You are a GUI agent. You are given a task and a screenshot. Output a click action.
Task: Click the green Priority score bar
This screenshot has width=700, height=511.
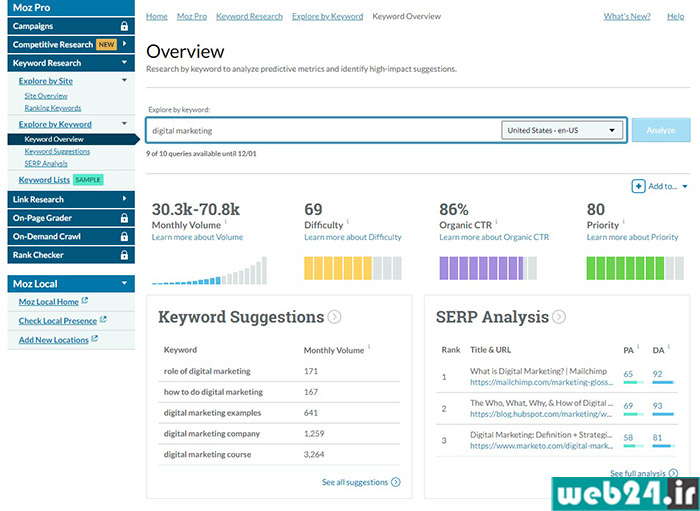tap(635, 268)
